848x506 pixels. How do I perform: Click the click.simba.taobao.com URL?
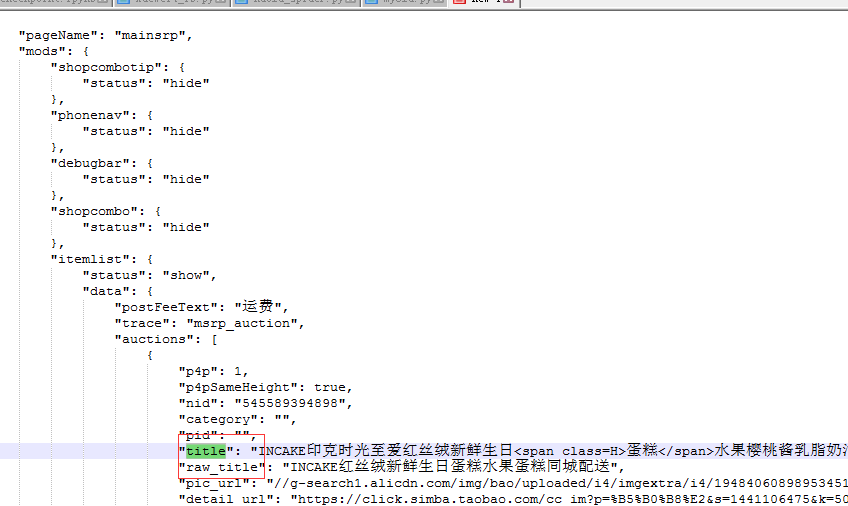pos(569,499)
